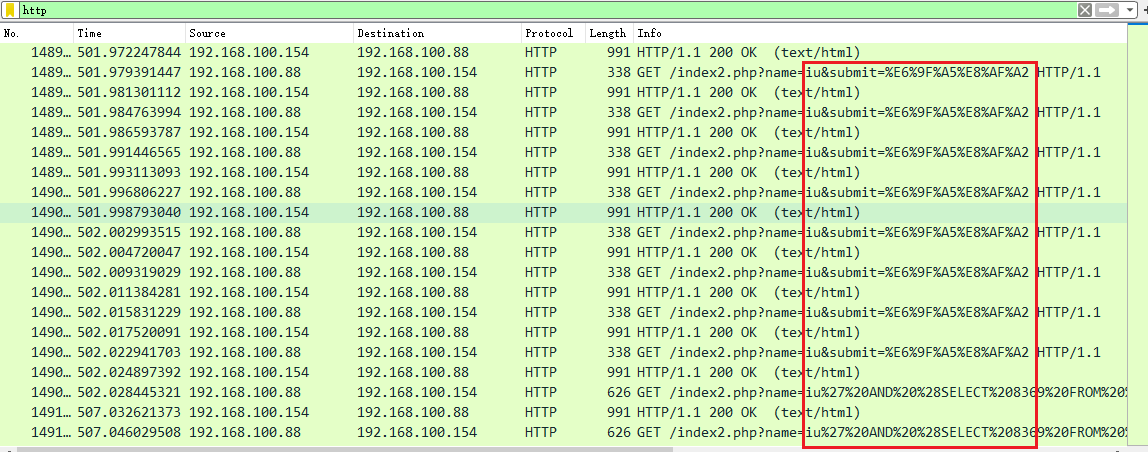This screenshot has width=1148, height=452.
Task: Apply the display filter using arrow icon
Action: pyautogui.click(x=1107, y=10)
